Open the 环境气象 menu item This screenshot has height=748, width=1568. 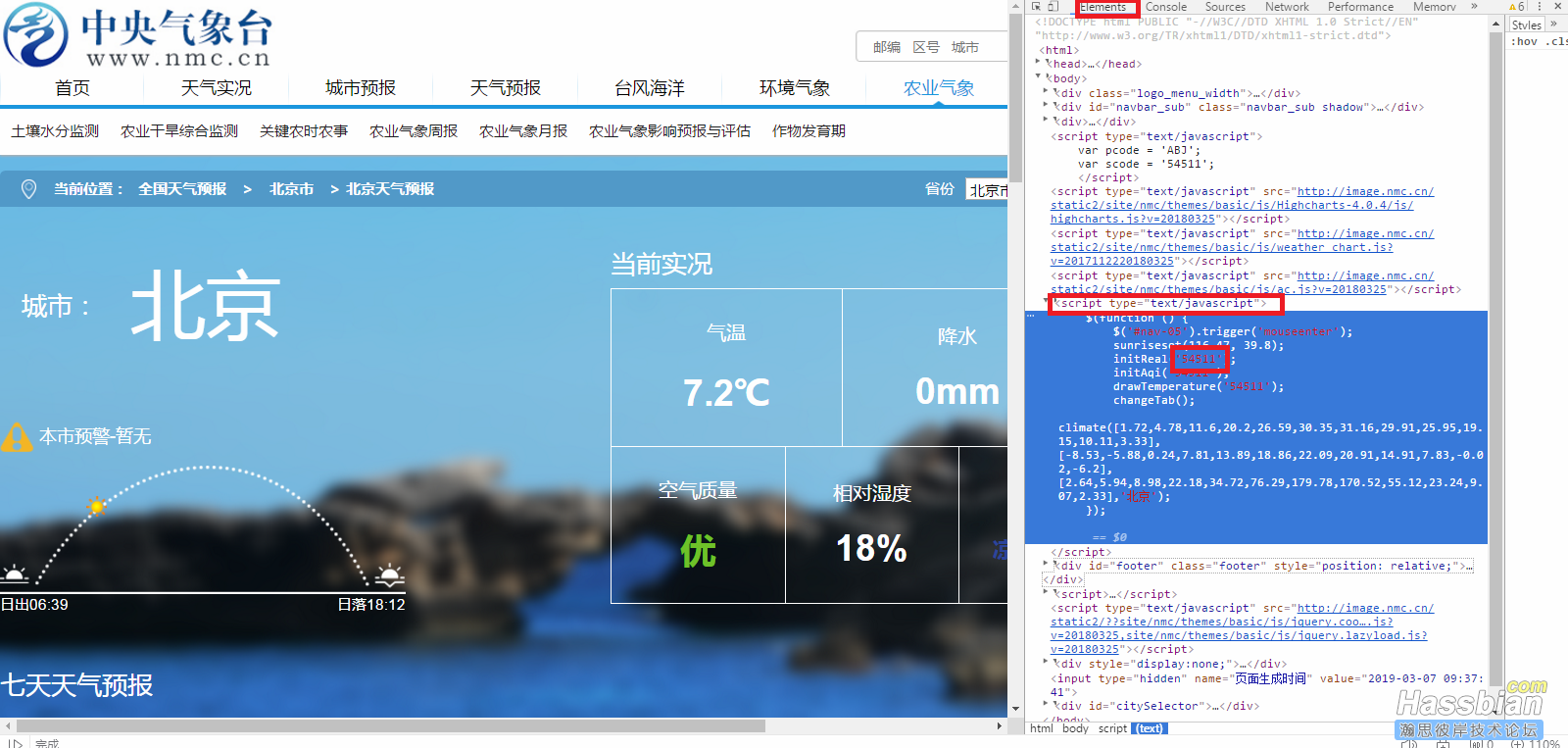point(795,88)
